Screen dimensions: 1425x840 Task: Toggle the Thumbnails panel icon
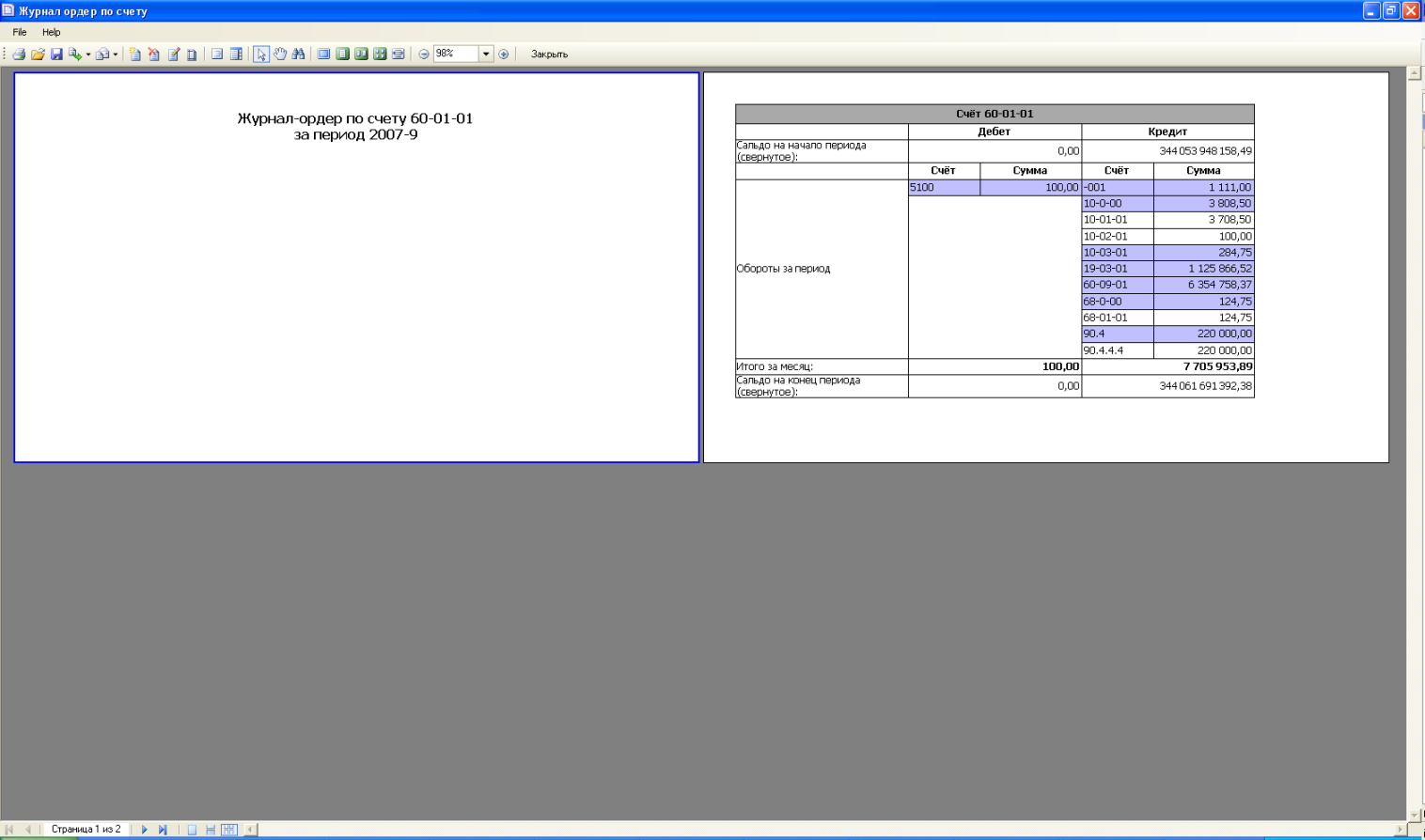[236, 54]
